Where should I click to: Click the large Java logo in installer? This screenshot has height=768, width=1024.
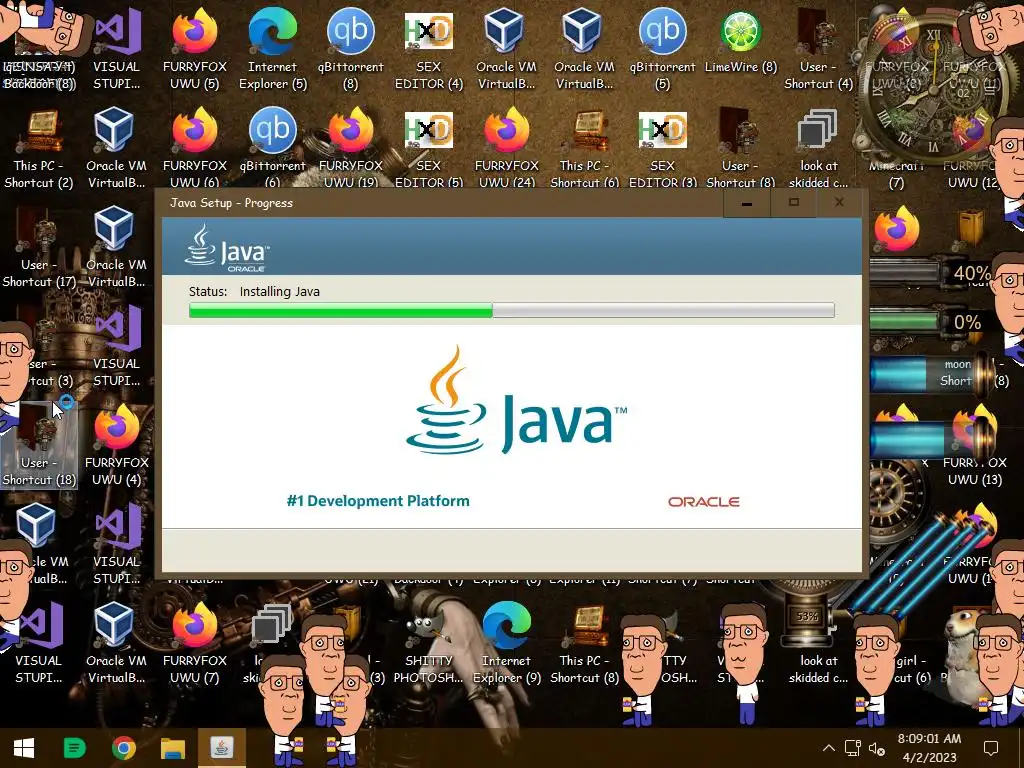coord(516,400)
